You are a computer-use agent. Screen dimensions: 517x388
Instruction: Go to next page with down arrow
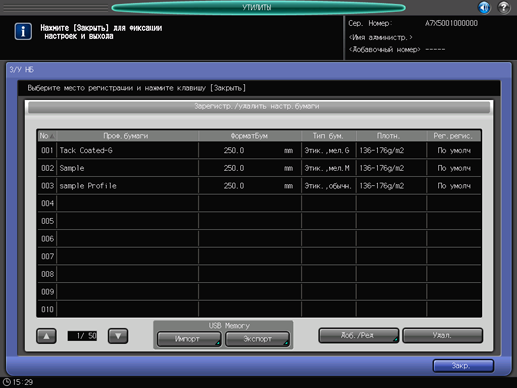pos(118,336)
